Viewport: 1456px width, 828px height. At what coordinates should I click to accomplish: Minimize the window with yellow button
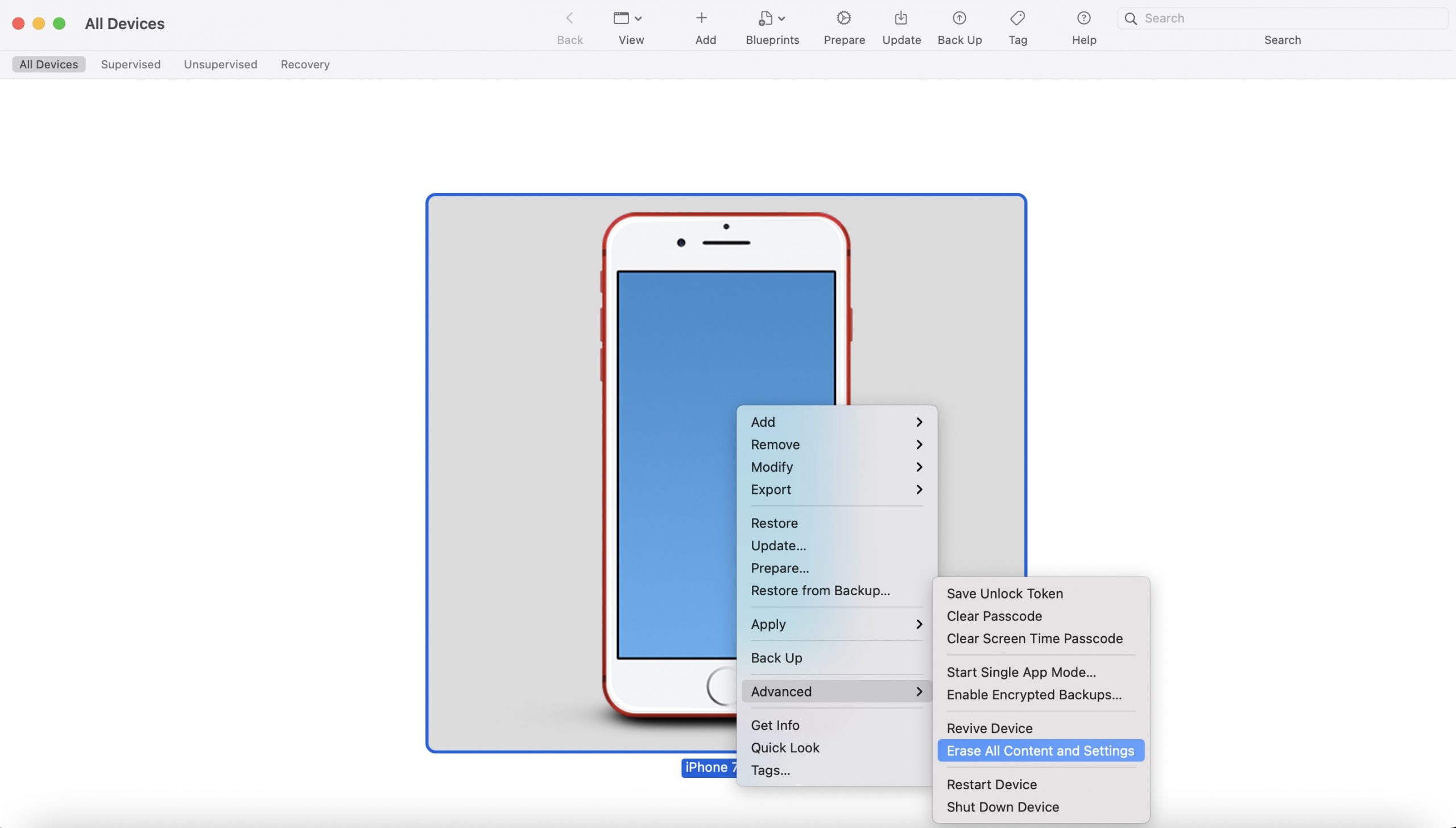(x=39, y=23)
